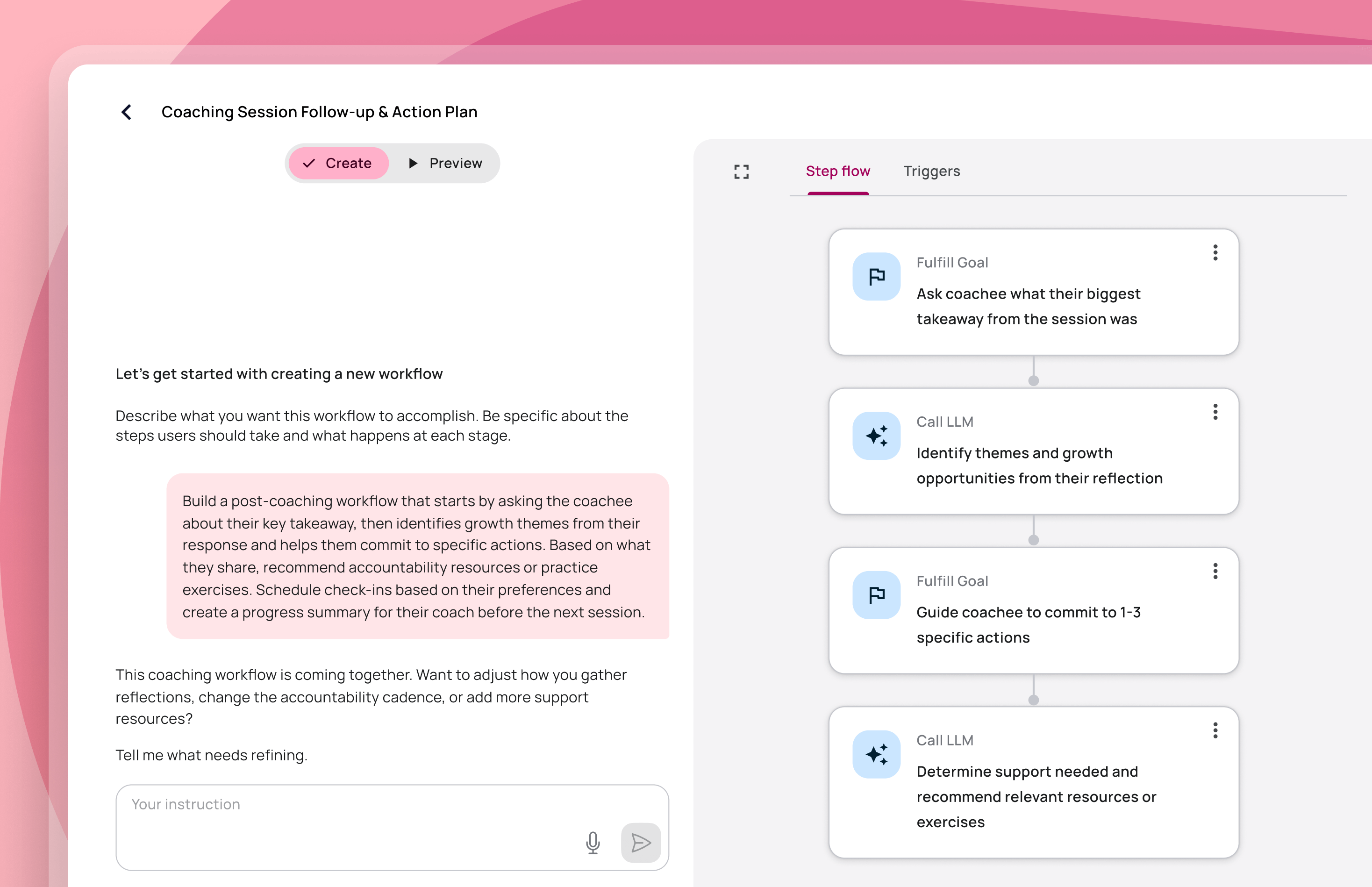Click sparkle icon on Identify themes step

[x=876, y=436]
